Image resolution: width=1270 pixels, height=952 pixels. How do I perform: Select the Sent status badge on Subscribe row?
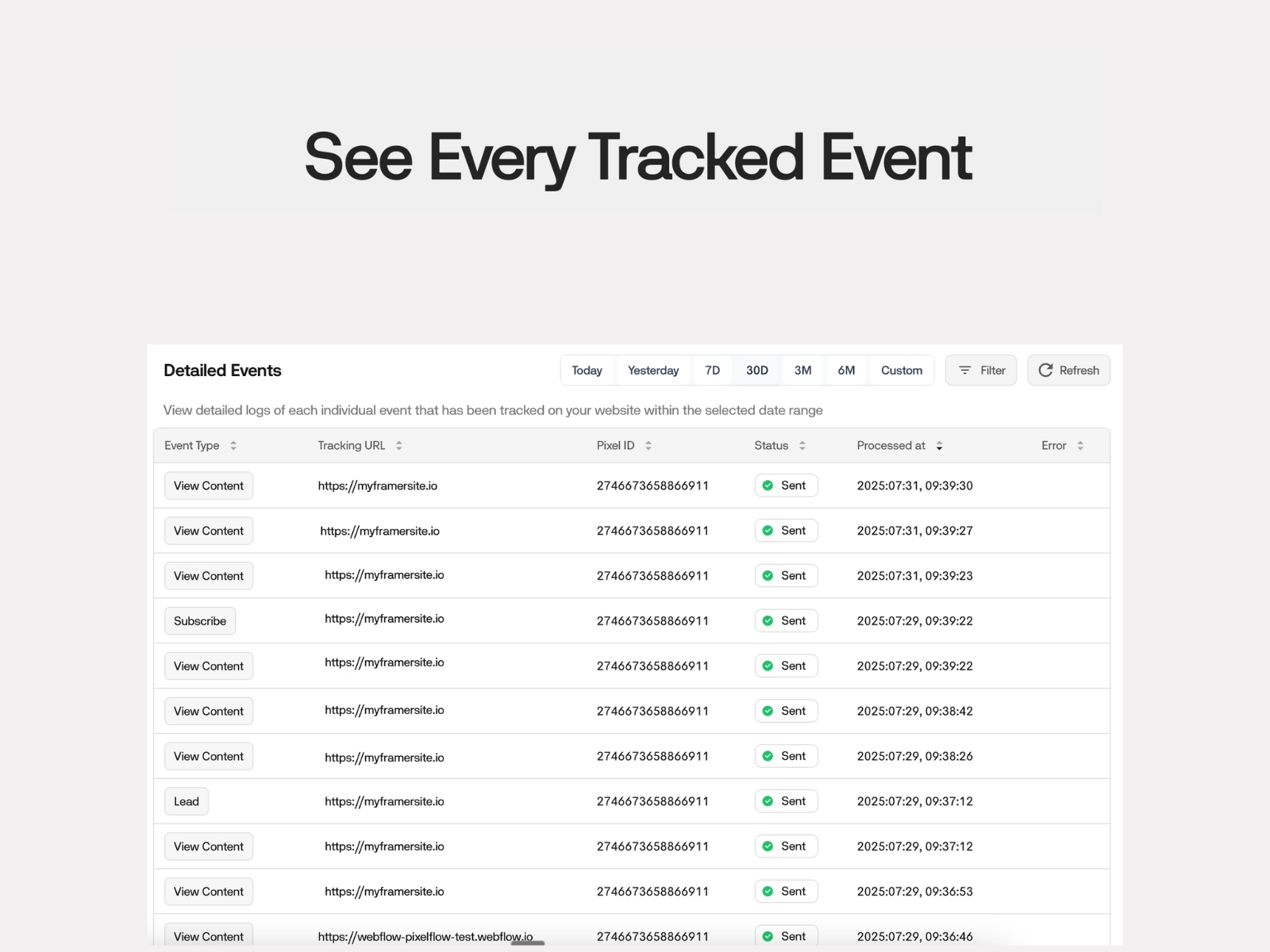pos(786,620)
